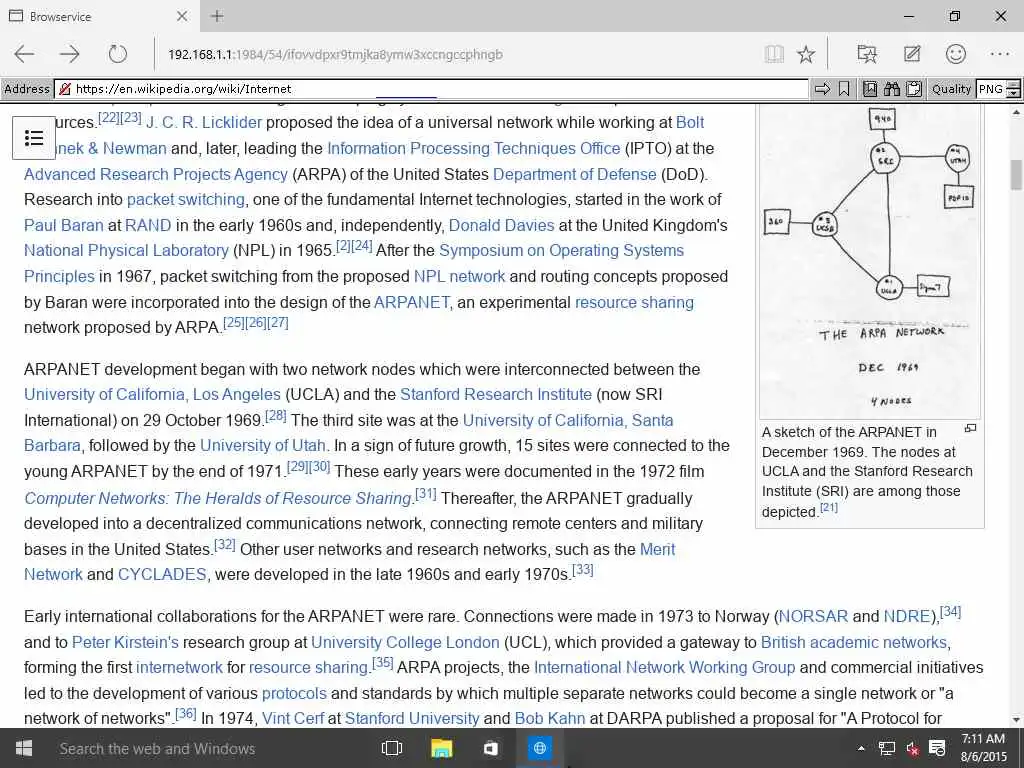The image size is (1024, 768).
Task: Open the Vint Cerf link
Action: tap(293, 718)
